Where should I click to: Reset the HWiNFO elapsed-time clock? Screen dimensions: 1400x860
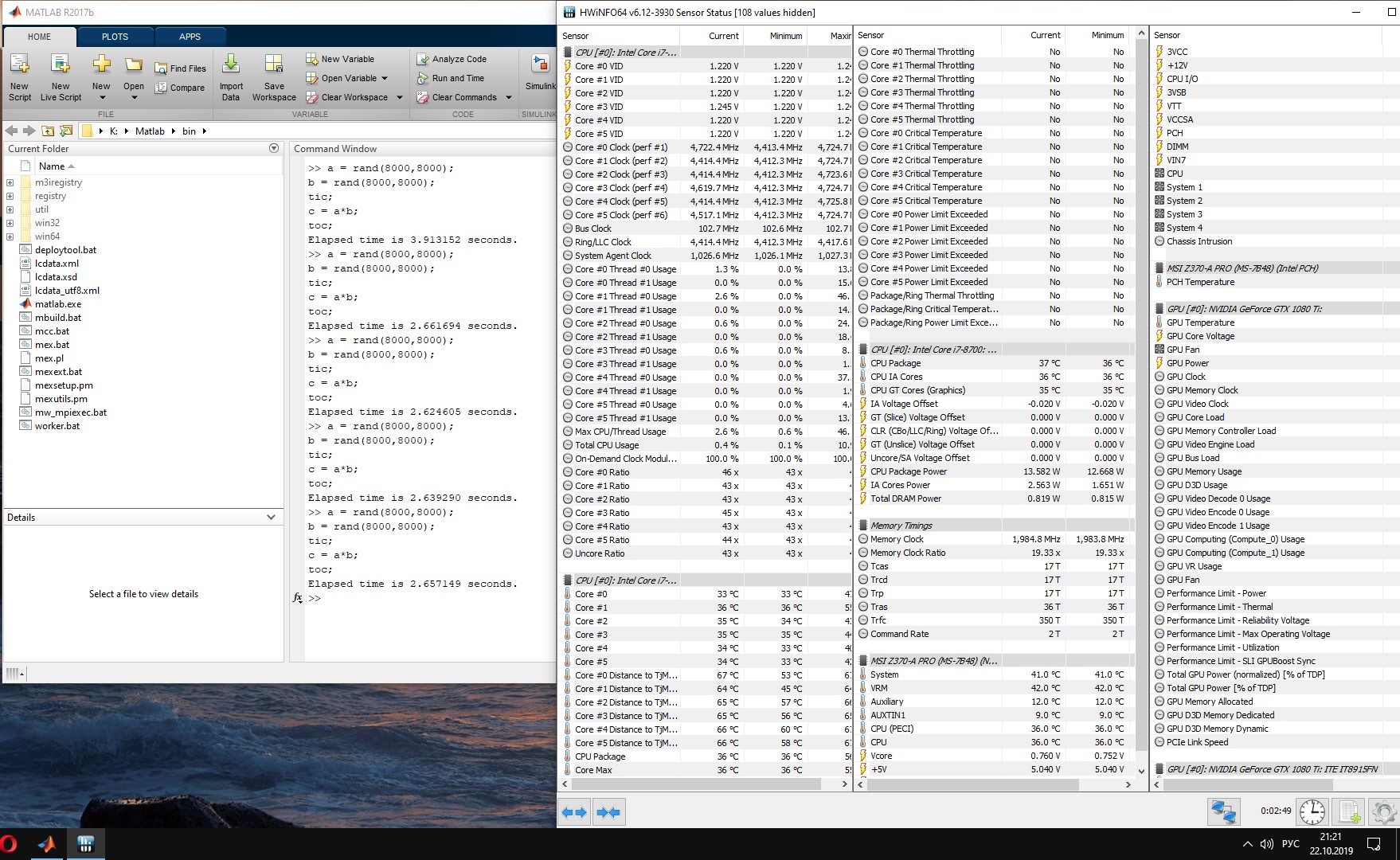coord(1312,812)
